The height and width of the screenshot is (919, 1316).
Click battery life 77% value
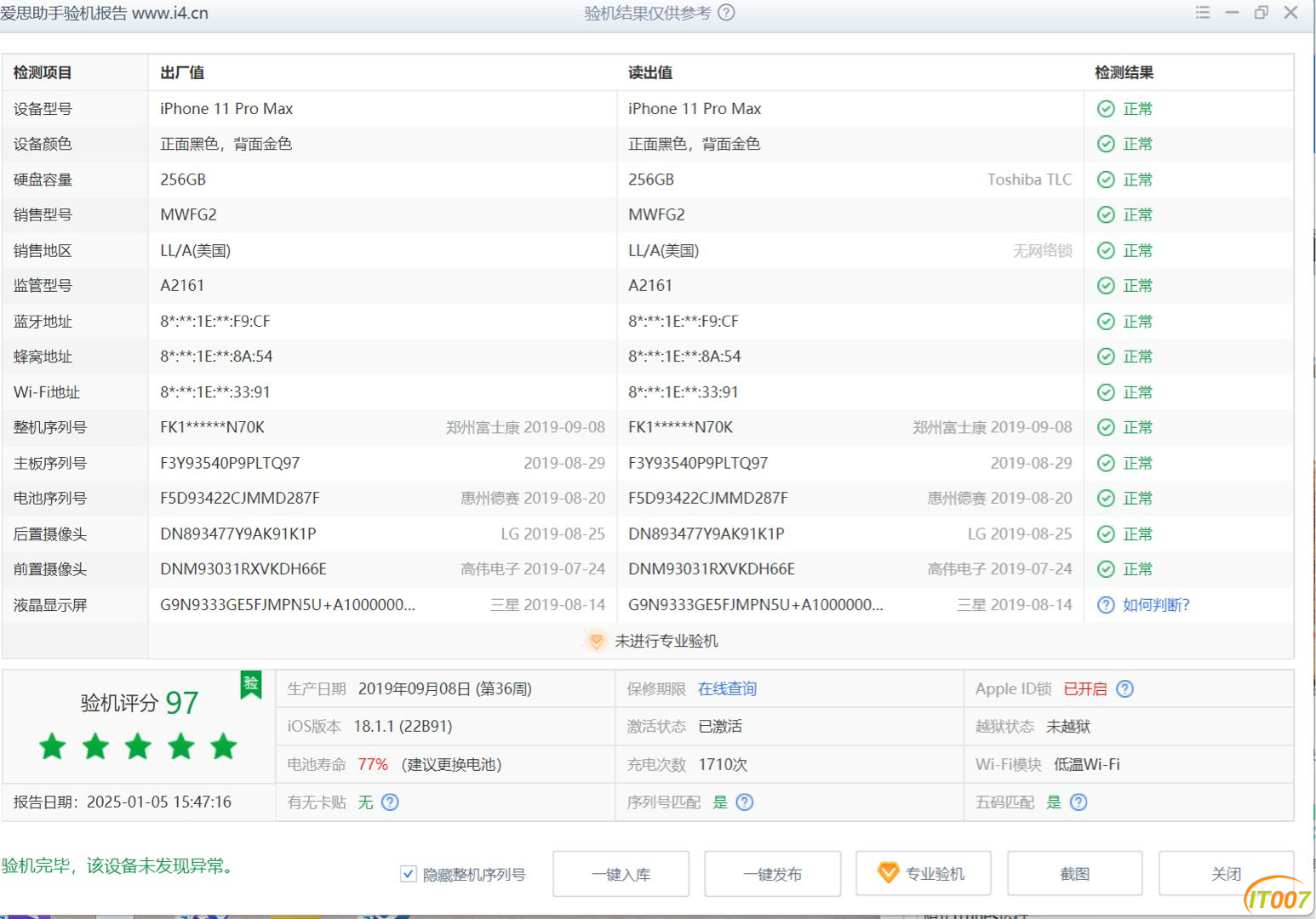pos(373,764)
